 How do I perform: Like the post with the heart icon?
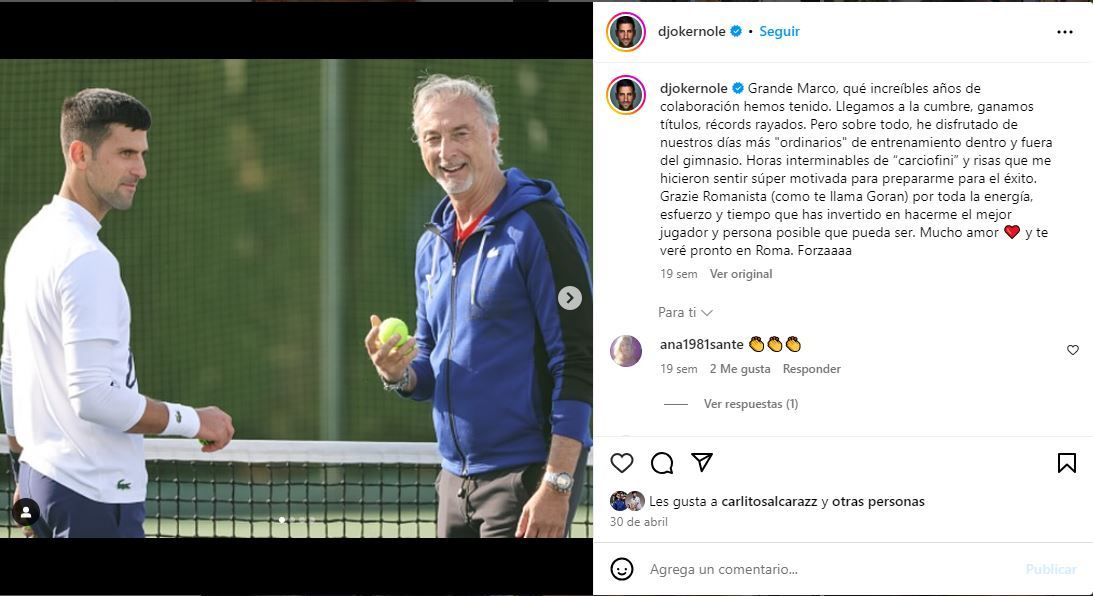(621, 463)
